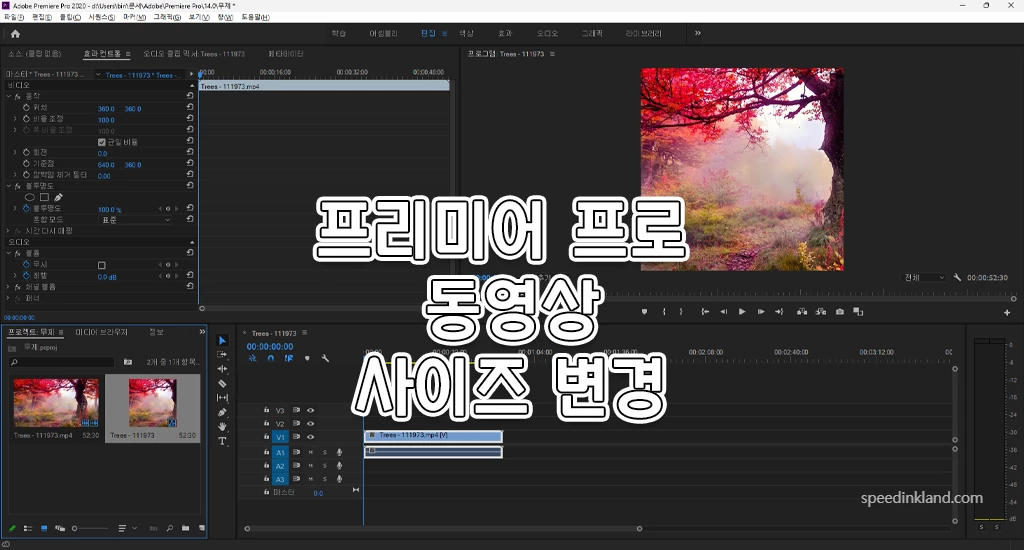Click the opacity free draw bezier pen

59,197
